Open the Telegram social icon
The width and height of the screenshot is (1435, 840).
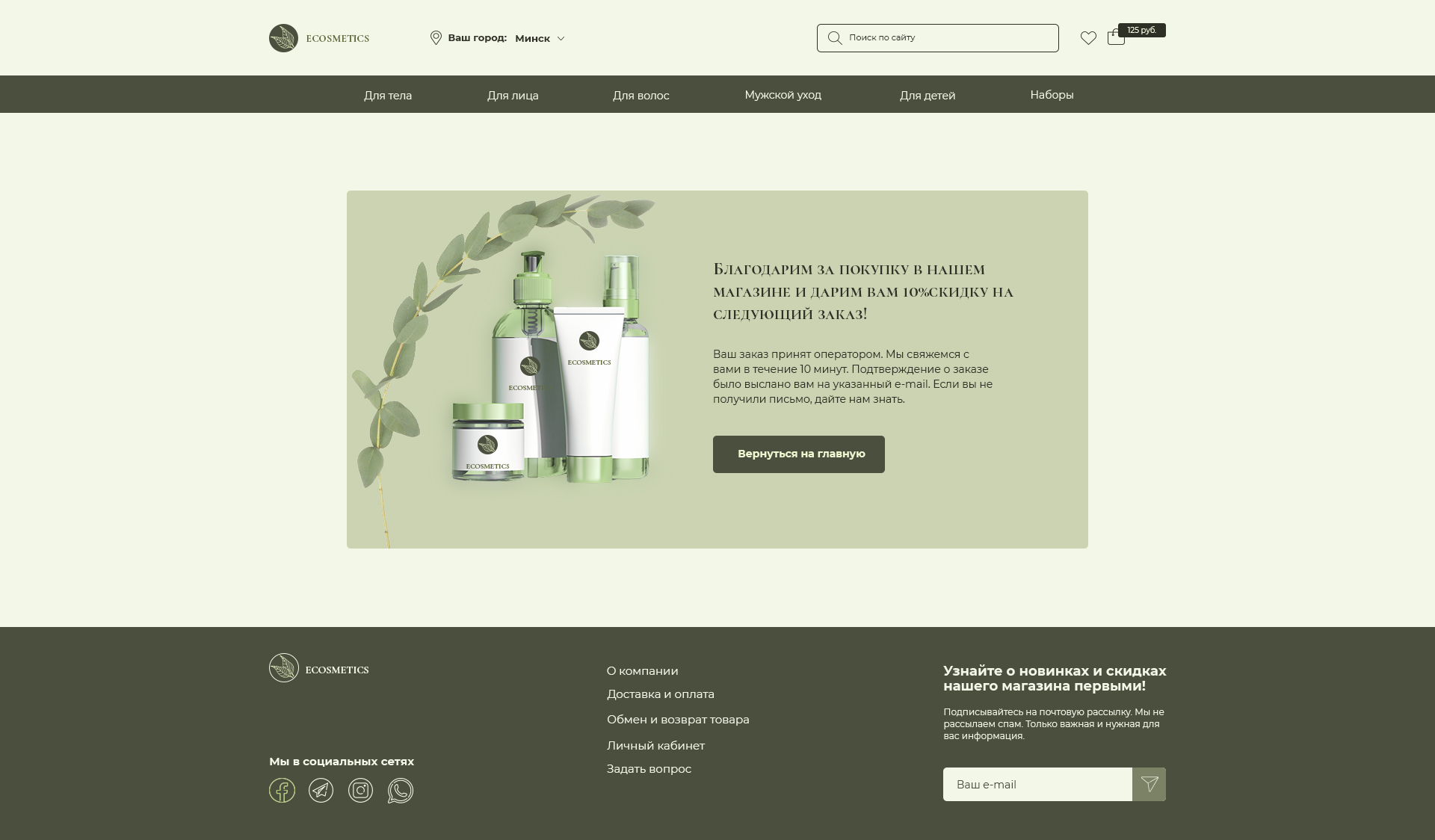pyautogui.click(x=321, y=791)
